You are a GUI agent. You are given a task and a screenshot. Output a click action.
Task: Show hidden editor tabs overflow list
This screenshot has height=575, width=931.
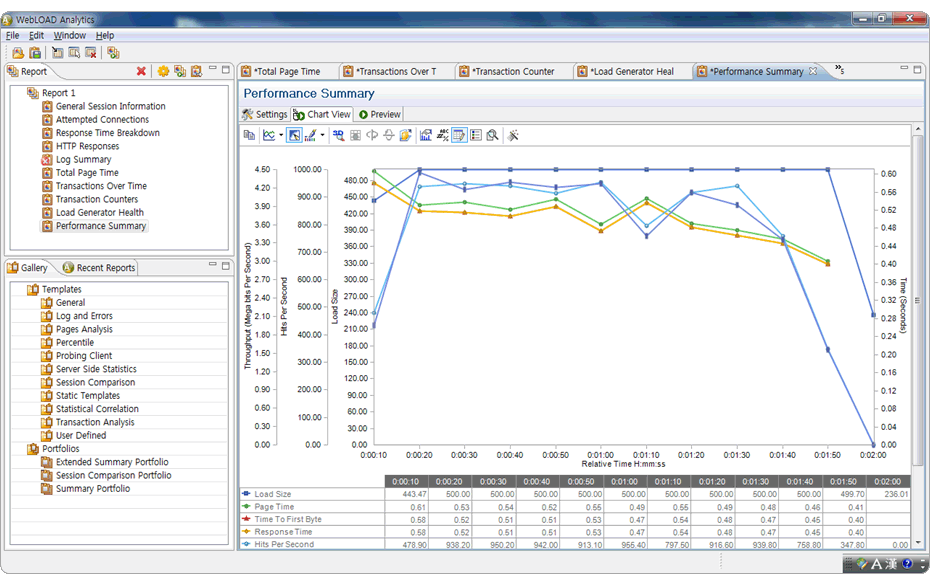tap(839, 70)
